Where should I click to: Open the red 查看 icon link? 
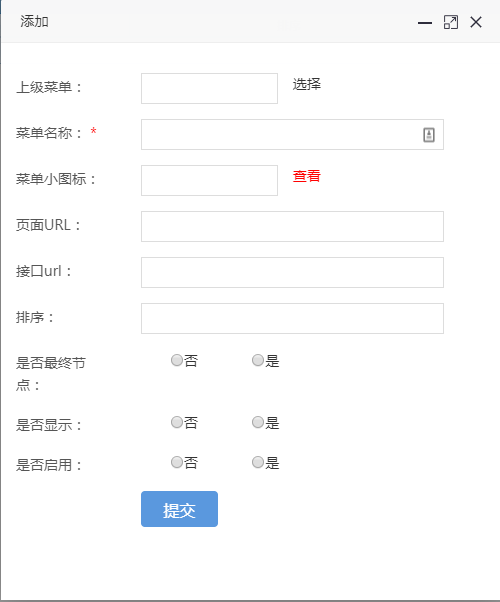pyautogui.click(x=306, y=176)
